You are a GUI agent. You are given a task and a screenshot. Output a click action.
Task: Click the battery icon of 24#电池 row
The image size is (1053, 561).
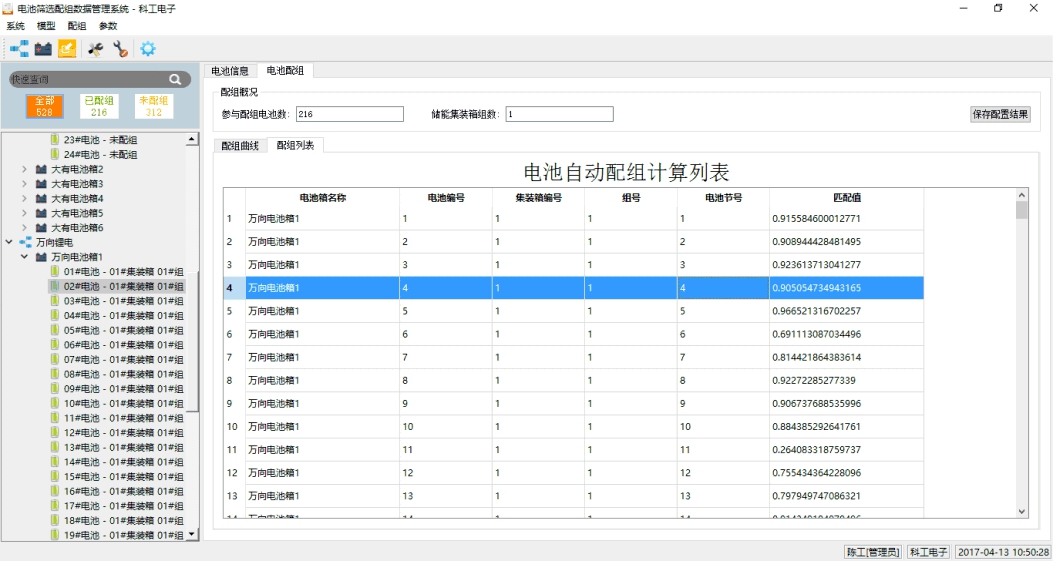tap(55, 155)
